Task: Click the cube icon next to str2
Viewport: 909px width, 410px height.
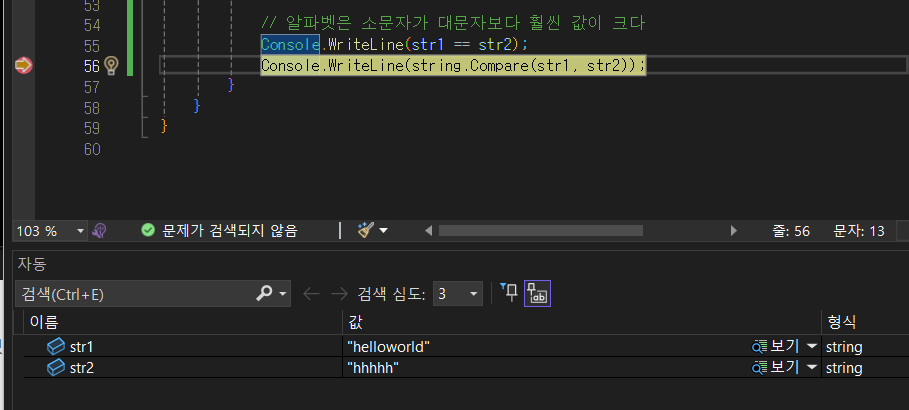Action: 56,368
